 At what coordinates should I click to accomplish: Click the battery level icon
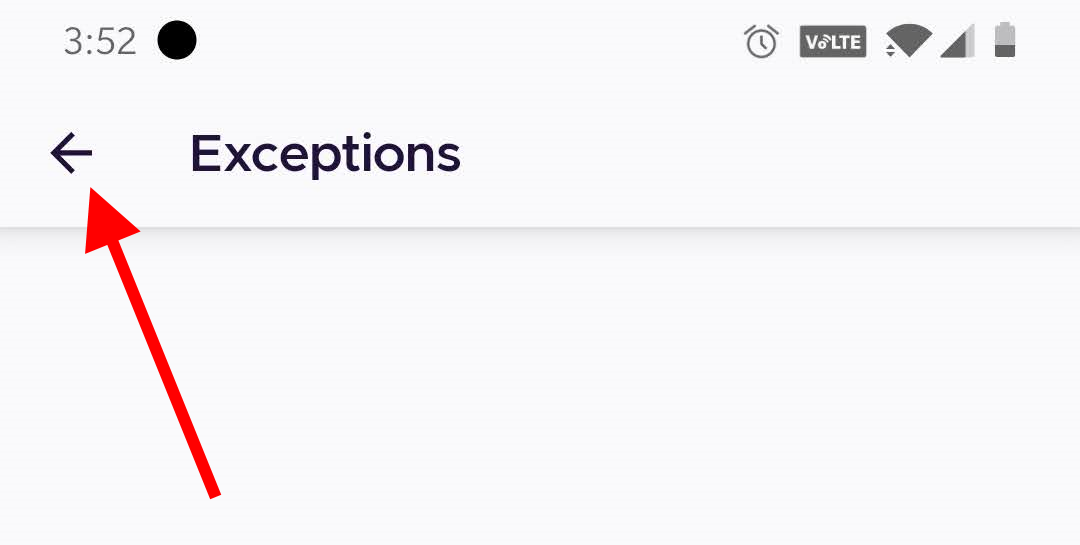(x=1004, y=41)
